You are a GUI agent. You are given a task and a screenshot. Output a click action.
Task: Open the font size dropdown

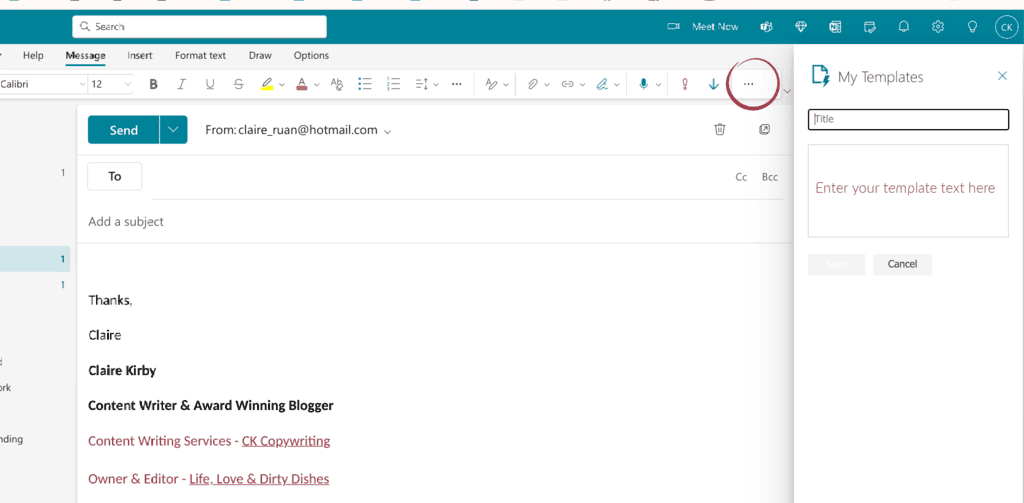111,84
